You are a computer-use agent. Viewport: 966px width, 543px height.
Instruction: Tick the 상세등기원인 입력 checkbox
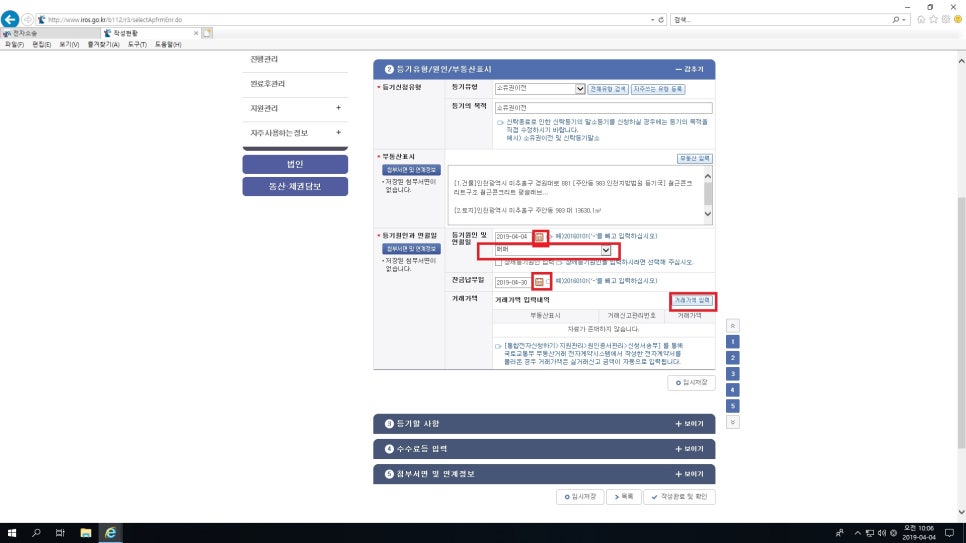(498, 263)
